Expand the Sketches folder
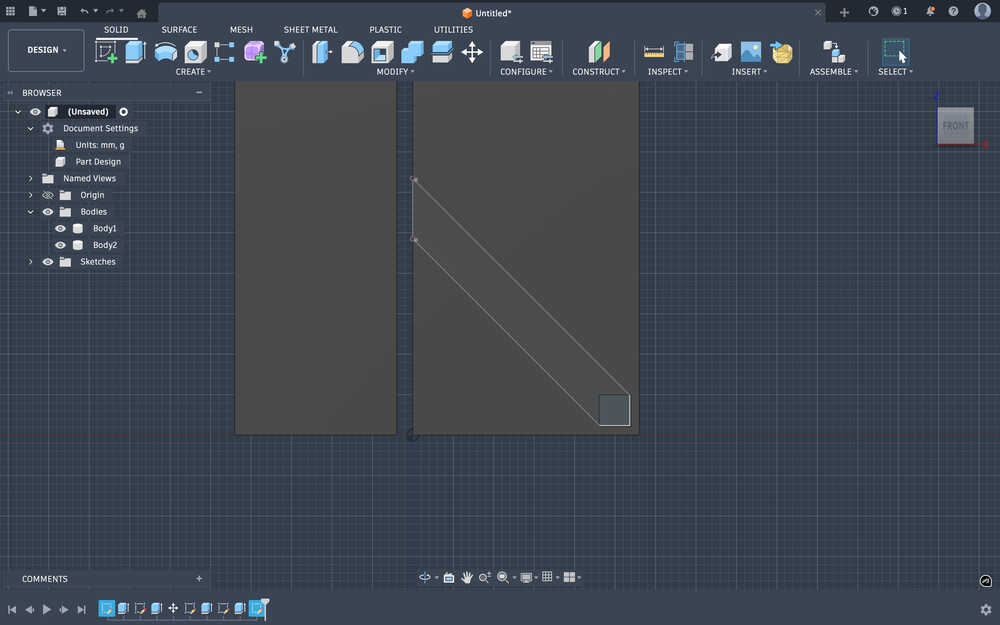1000x625 pixels. (x=30, y=261)
